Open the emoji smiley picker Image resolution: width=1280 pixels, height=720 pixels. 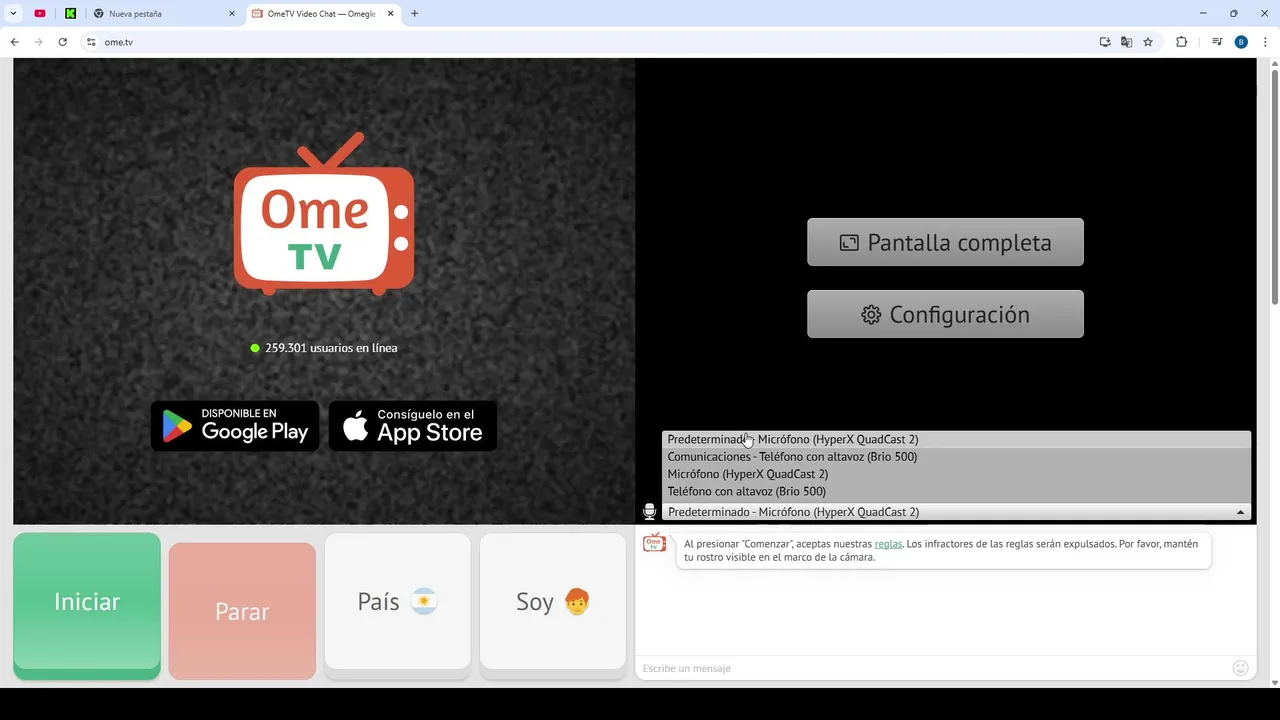point(1241,668)
